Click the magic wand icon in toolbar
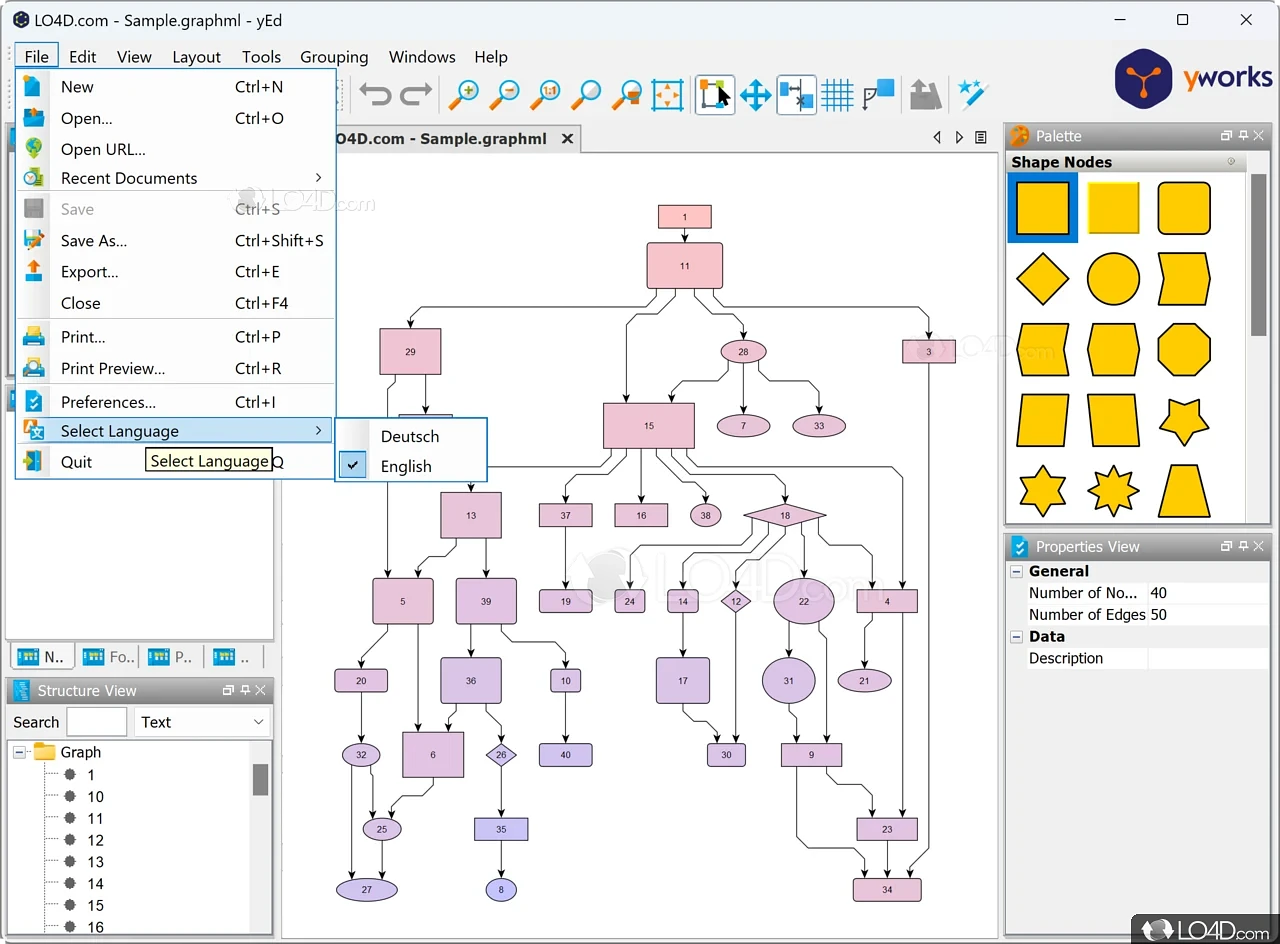1280x944 pixels. [972, 95]
